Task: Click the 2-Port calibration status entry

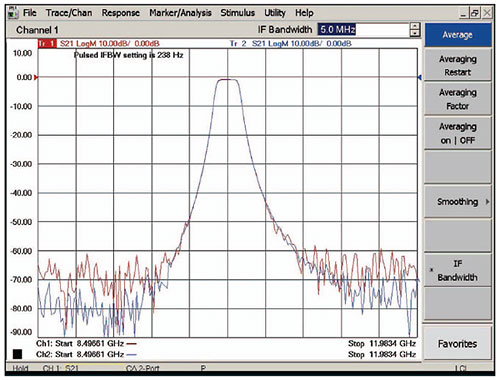Action: pyautogui.click(x=143, y=368)
